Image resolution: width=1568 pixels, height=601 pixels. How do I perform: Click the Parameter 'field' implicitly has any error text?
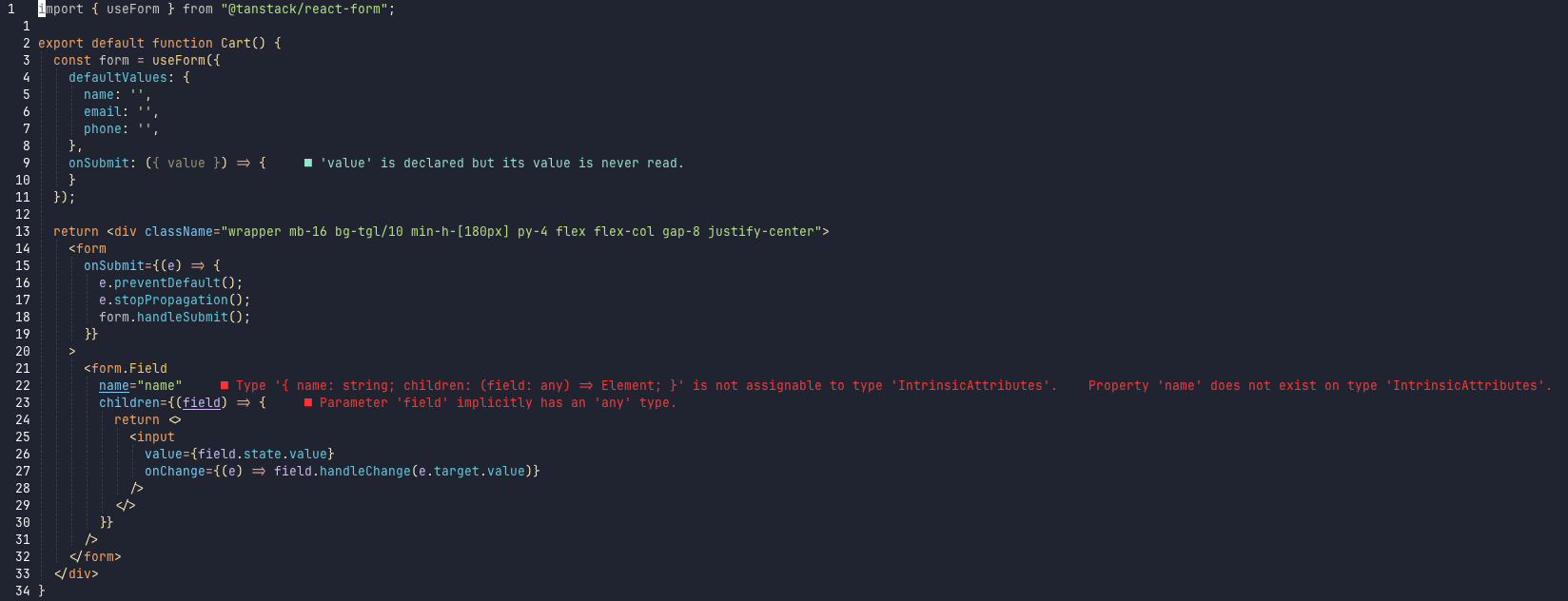point(498,402)
